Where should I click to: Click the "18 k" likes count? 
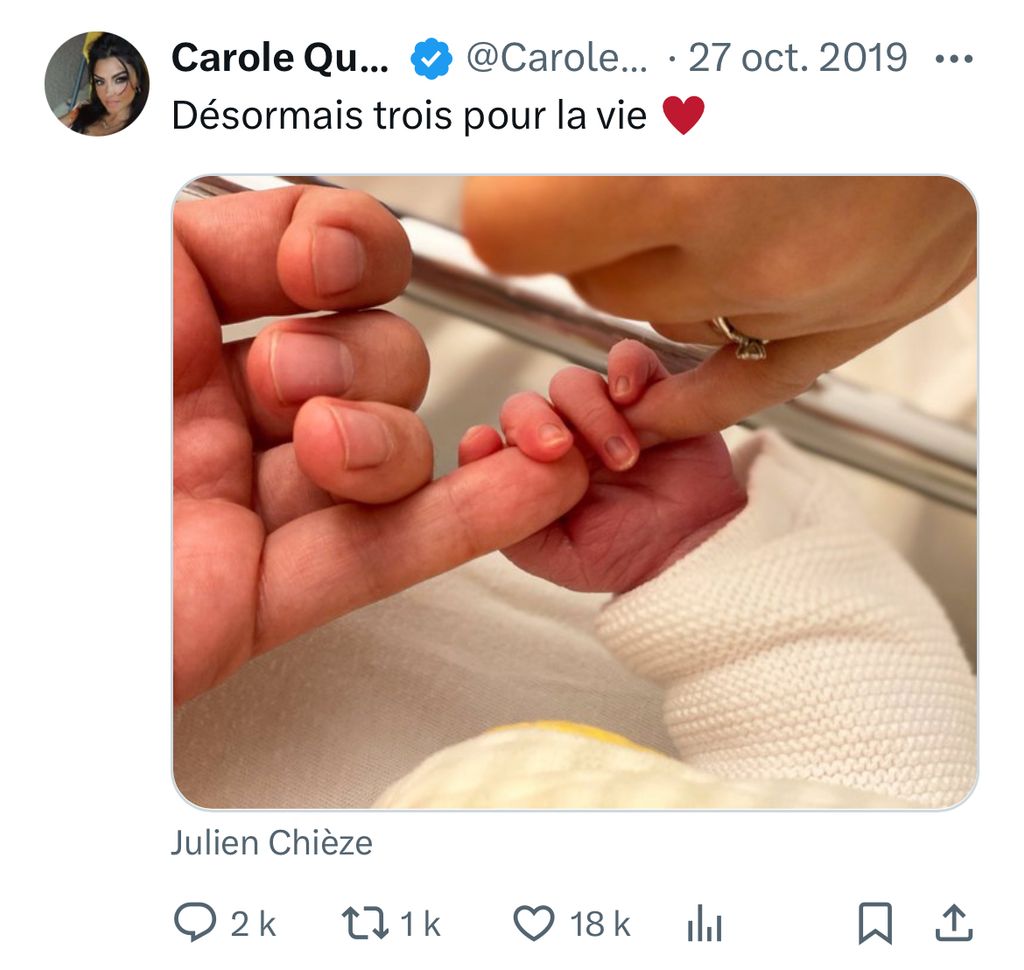[x=600, y=925]
